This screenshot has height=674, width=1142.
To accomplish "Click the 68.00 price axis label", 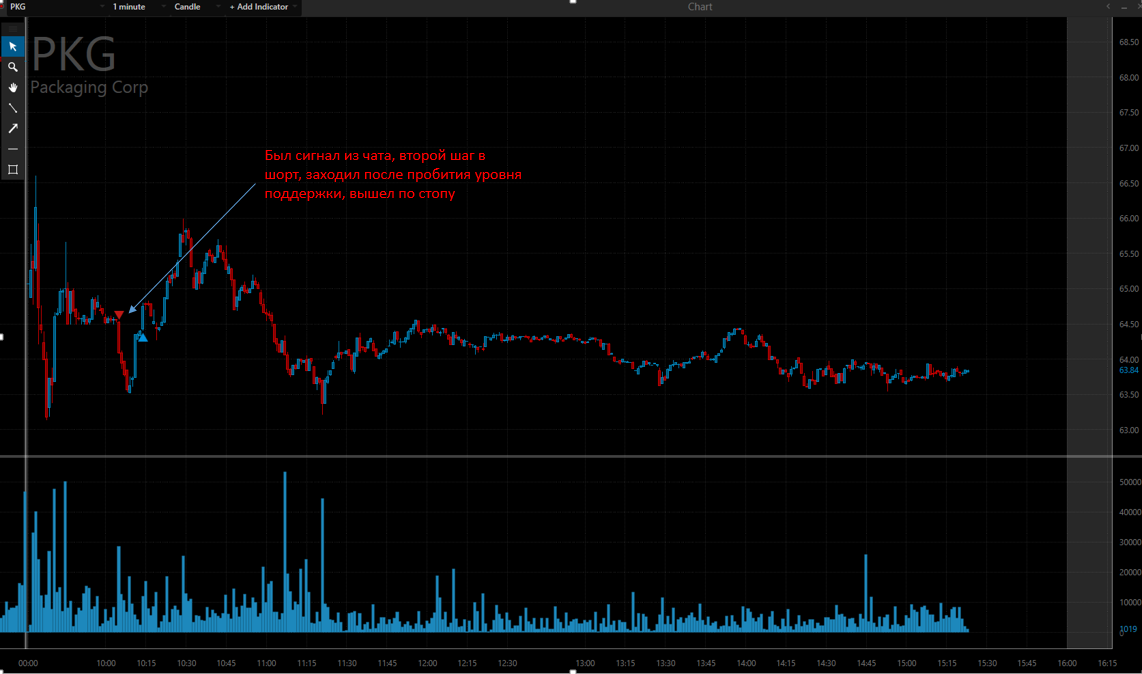I will [x=1128, y=77].
